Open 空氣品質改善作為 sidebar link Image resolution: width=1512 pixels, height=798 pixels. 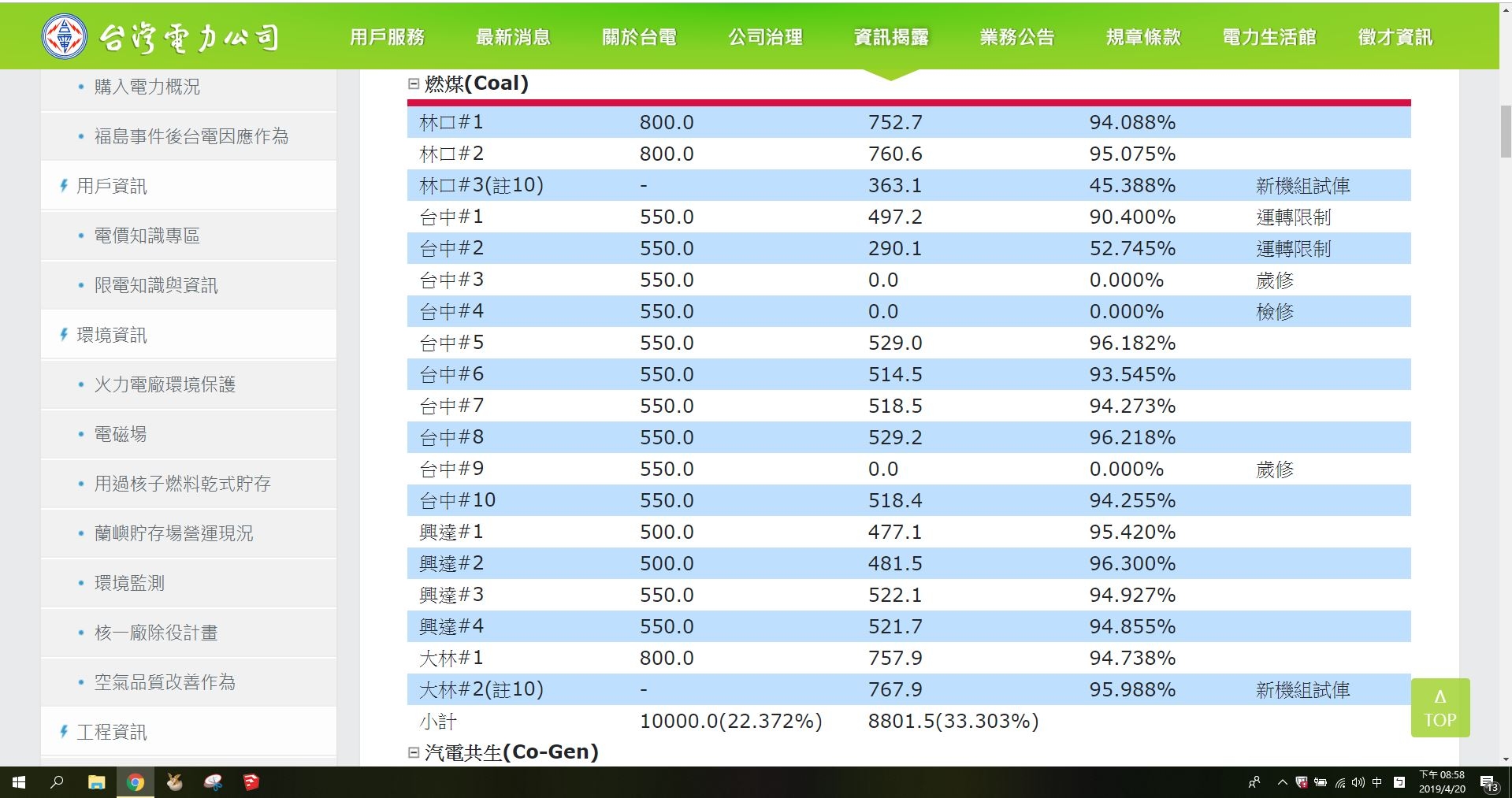165,682
